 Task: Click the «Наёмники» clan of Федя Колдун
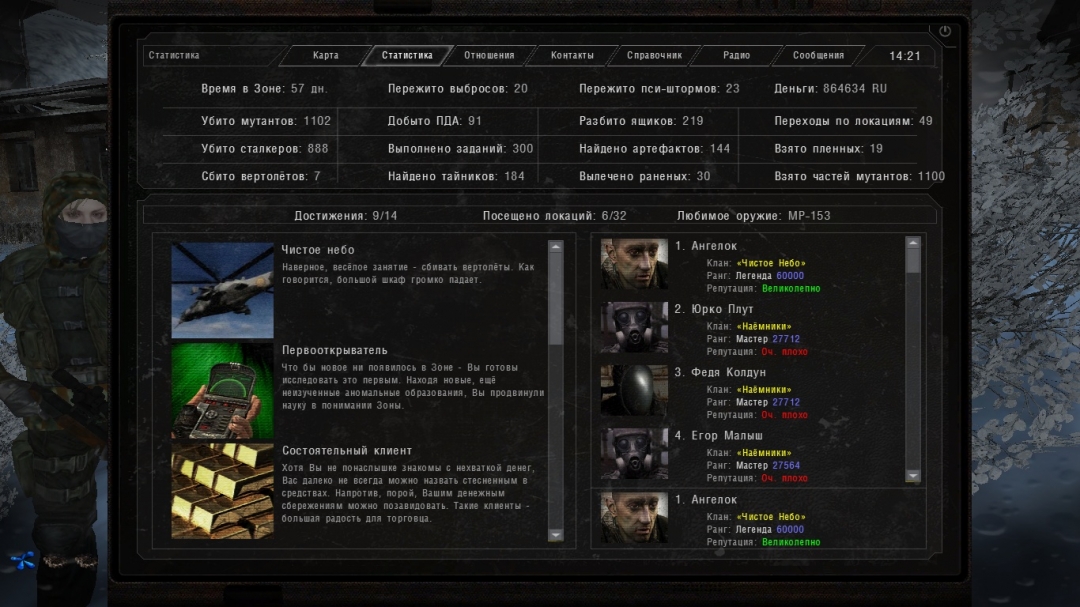pyautogui.click(x=764, y=390)
